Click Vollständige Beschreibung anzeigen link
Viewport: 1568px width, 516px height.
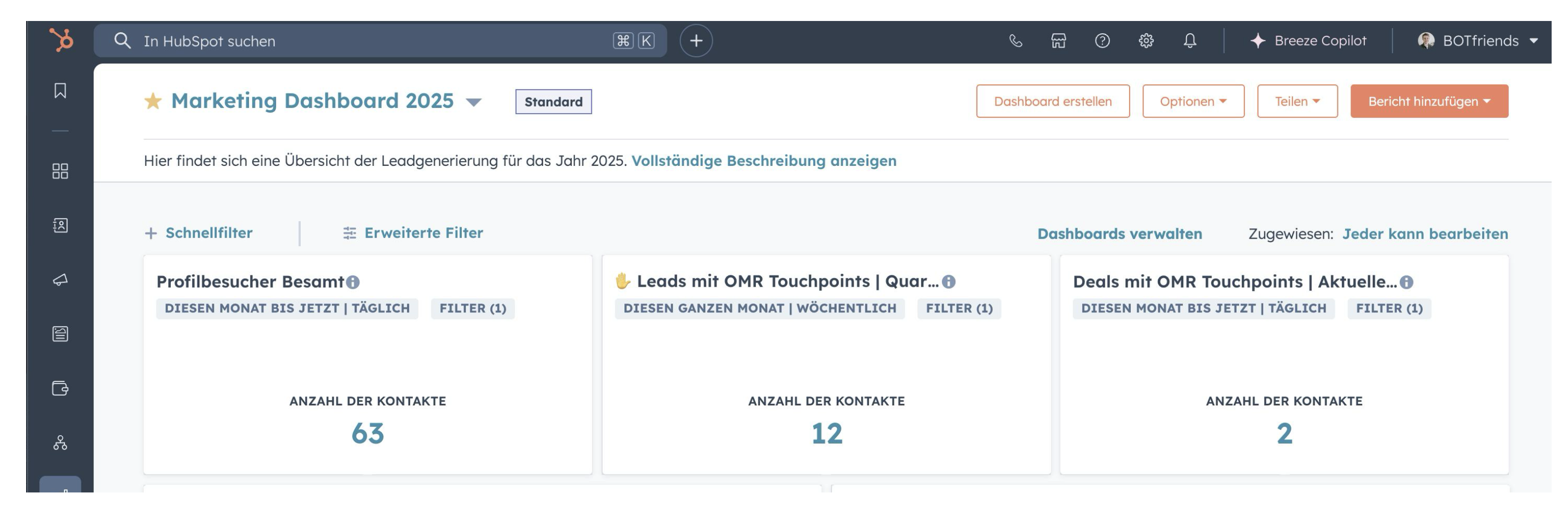click(x=764, y=161)
